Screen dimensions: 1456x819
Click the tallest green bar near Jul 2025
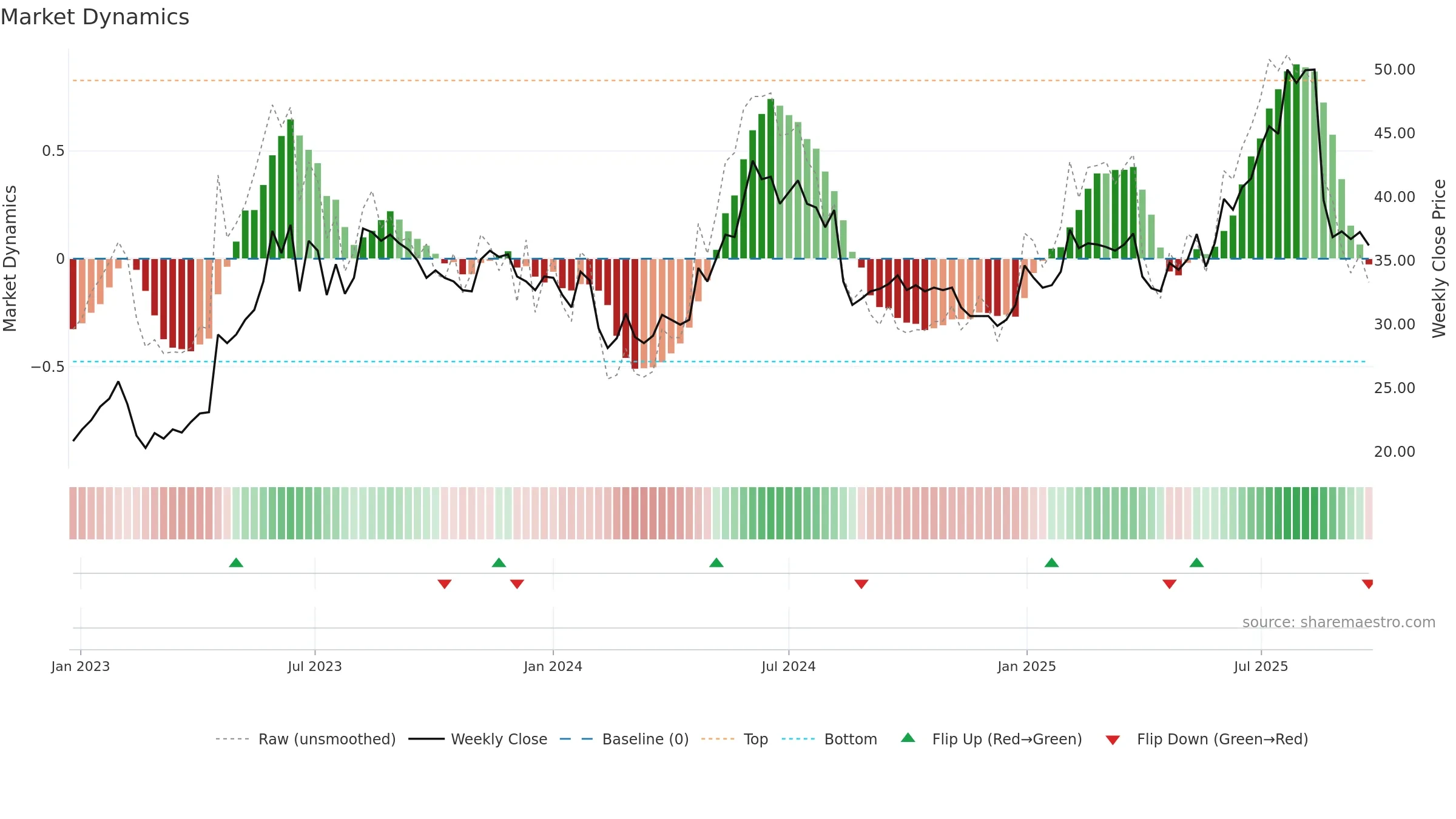[x=1296, y=161]
